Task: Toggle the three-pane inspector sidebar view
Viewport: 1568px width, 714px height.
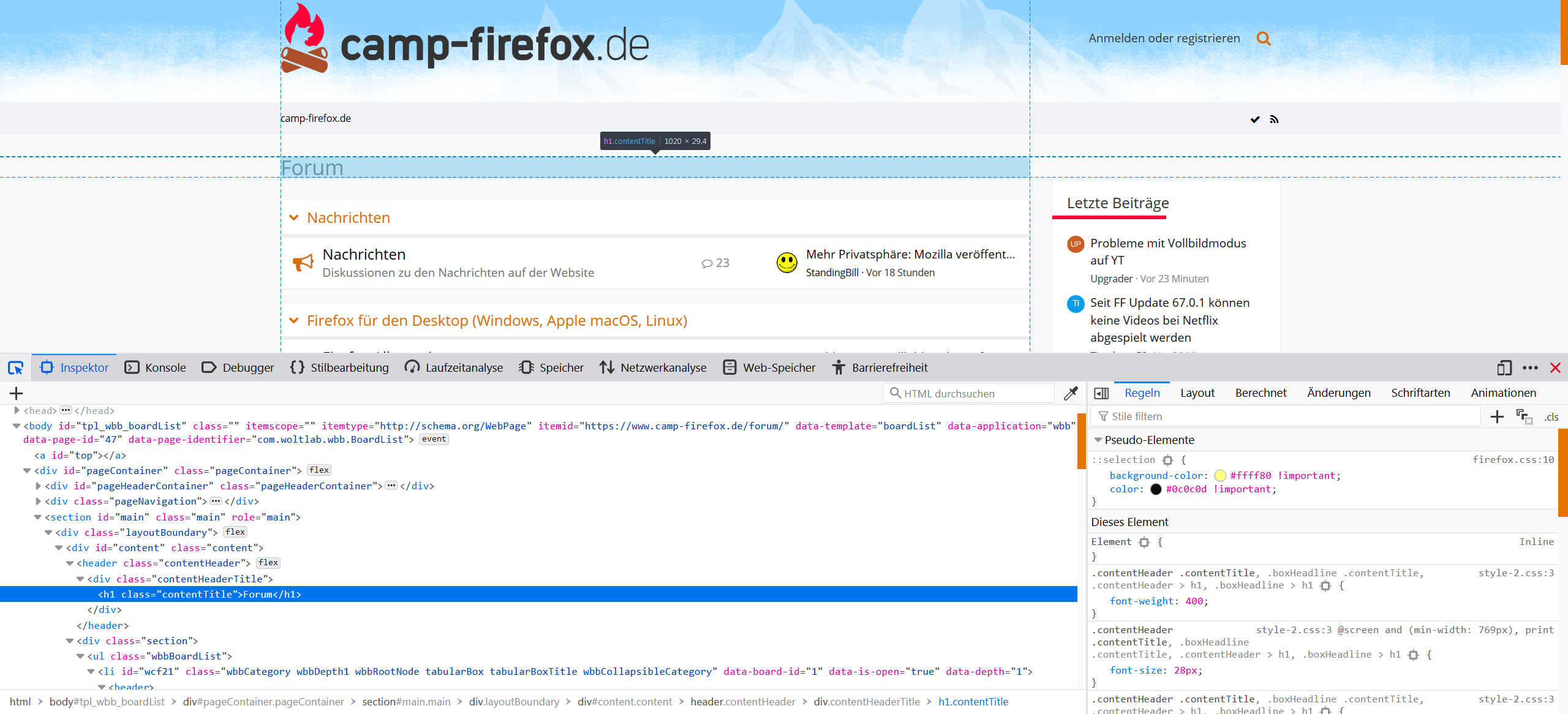Action: click(1101, 393)
